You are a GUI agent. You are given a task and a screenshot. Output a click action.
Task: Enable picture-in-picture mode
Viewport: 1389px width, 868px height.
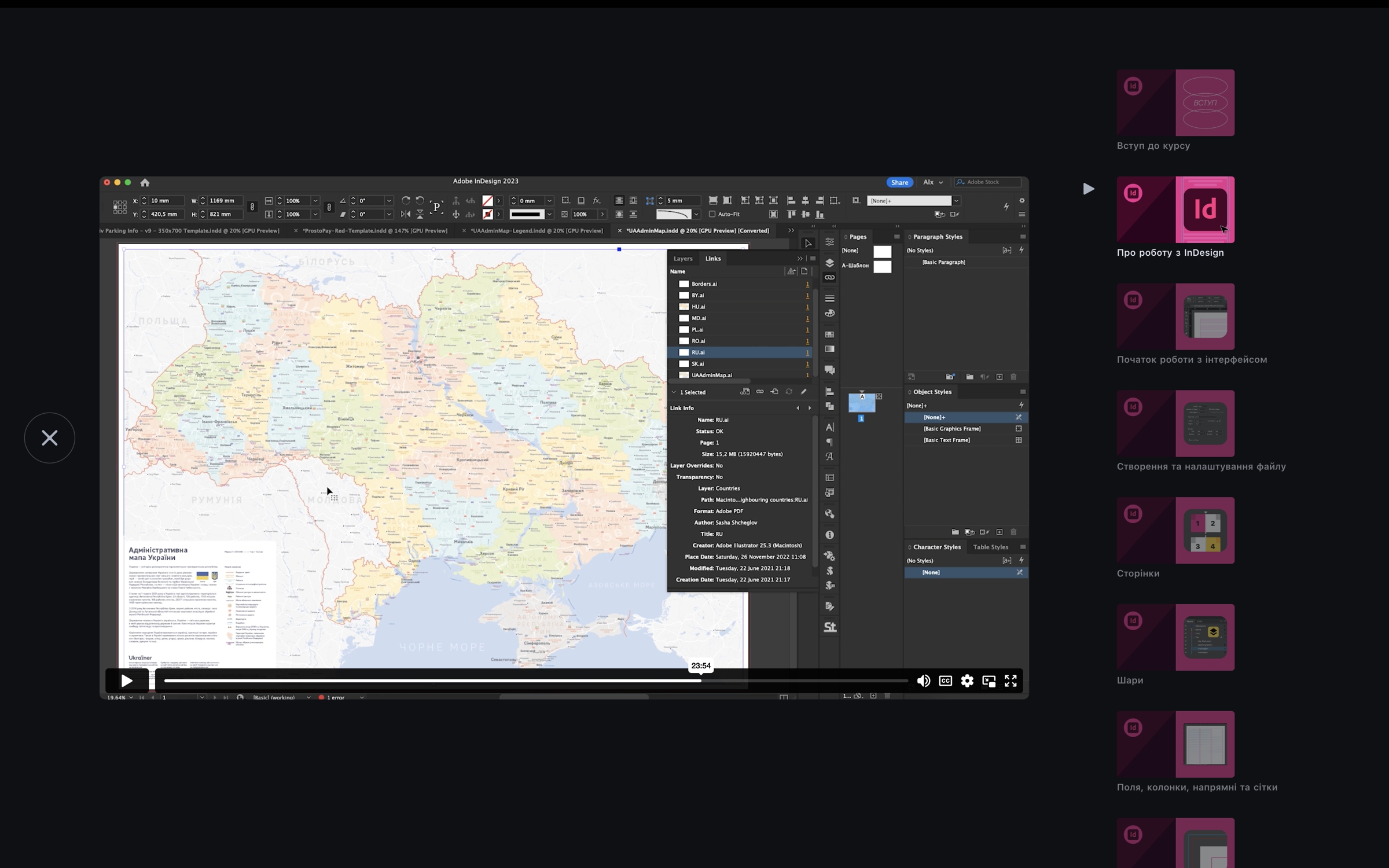click(x=989, y=681)
